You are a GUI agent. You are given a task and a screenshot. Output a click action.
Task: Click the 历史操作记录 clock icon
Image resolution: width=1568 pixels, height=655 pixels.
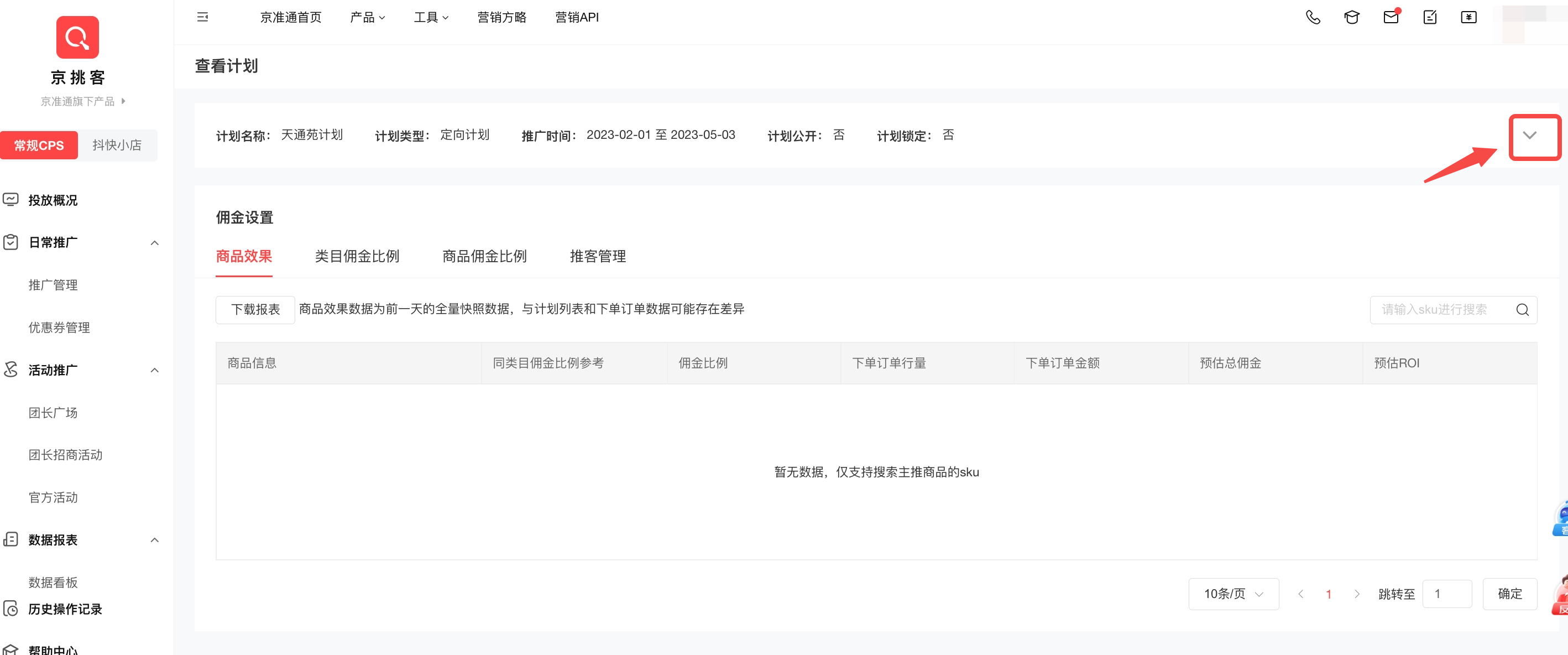click(x=11, y=608)
